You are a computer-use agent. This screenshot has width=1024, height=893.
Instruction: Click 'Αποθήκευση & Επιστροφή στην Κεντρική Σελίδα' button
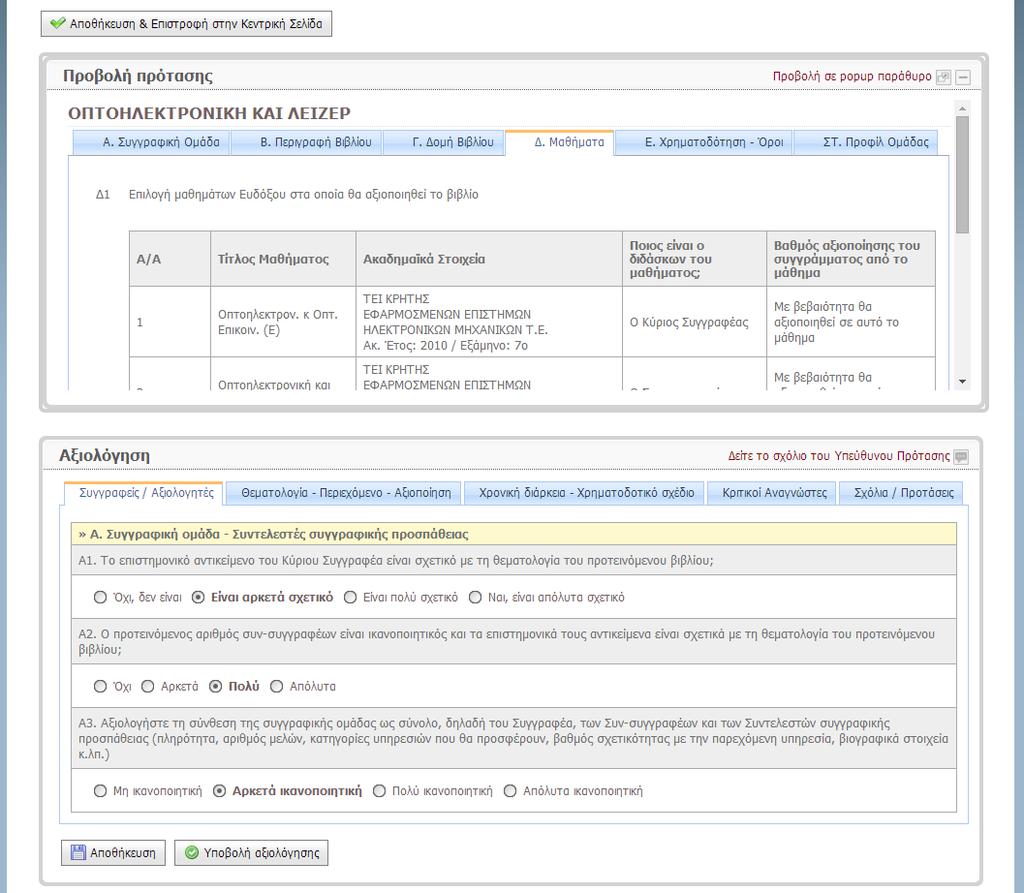pyautogui.click(x=186, y=24)
